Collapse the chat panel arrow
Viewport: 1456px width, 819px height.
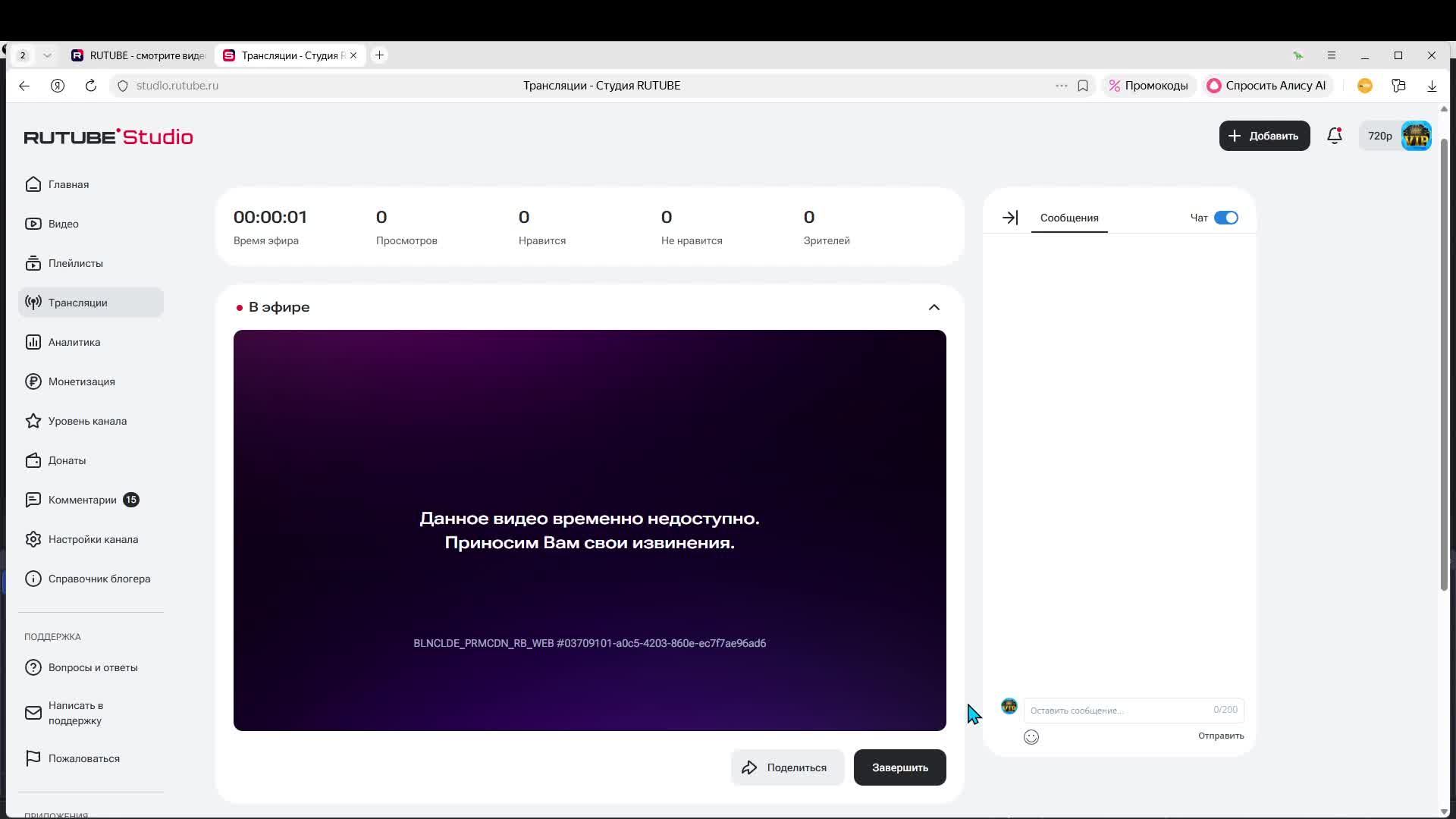1010,218
